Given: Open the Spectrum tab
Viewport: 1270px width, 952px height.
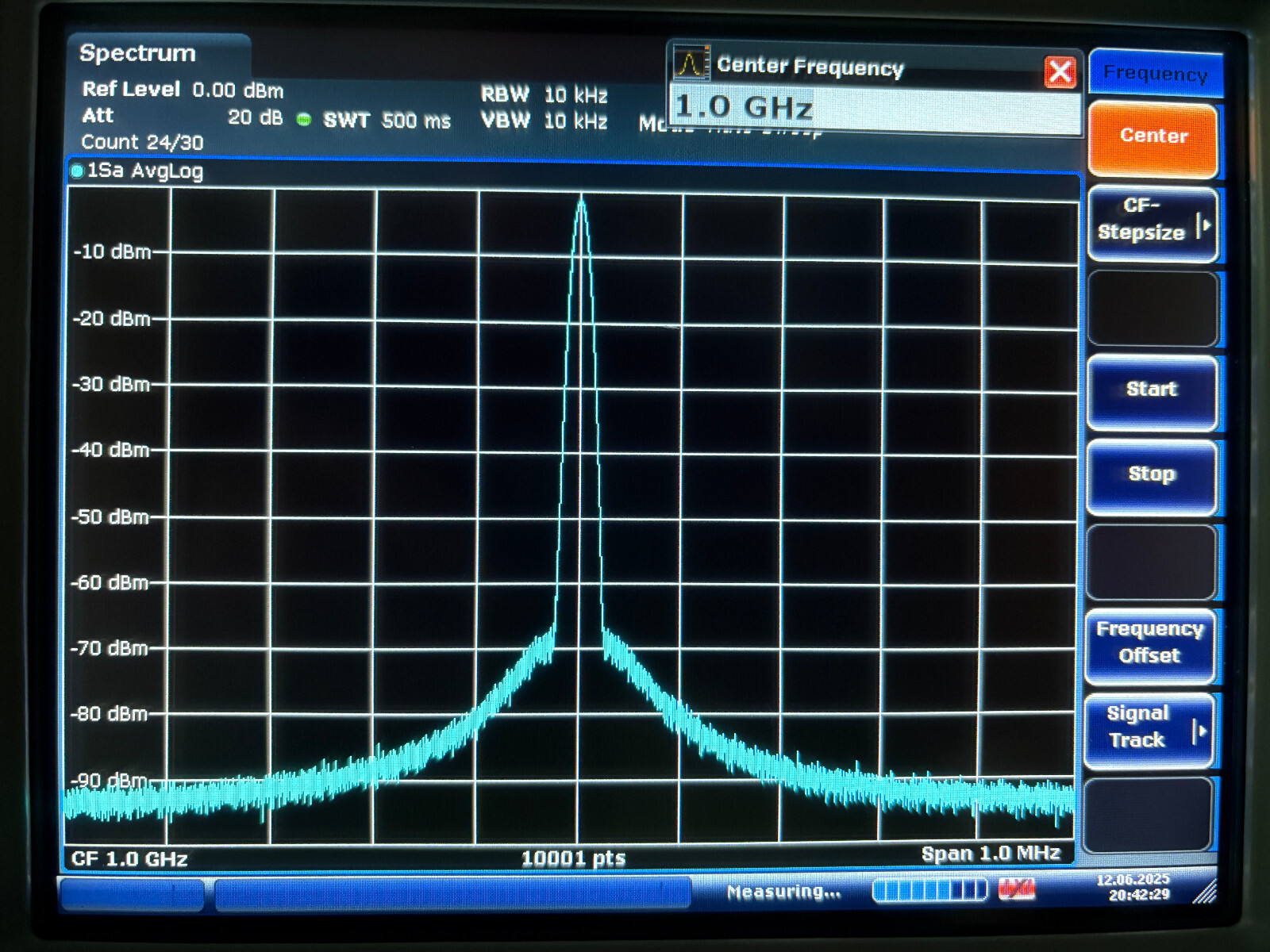Looking at the screenshot, I should point(138,53).
